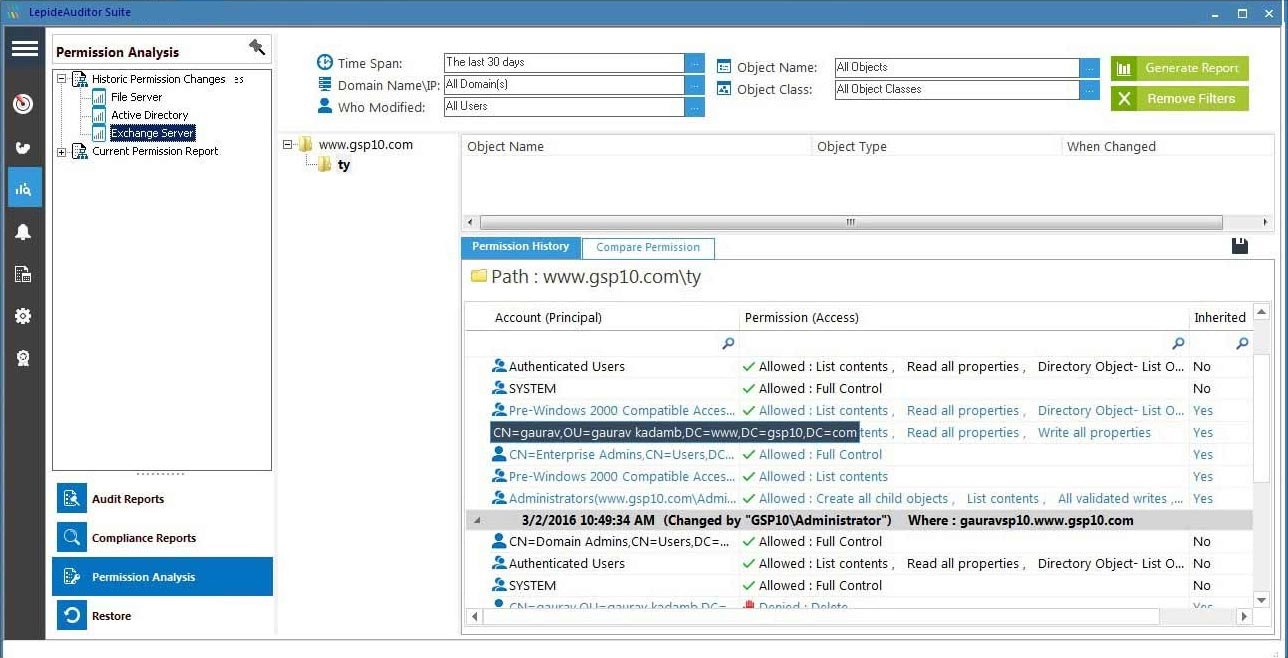Image resolution: width=1288 pixels, height=658 pixels.
Task: Select the Radar/Dashboard icon in sidebar
Action: 24,103
